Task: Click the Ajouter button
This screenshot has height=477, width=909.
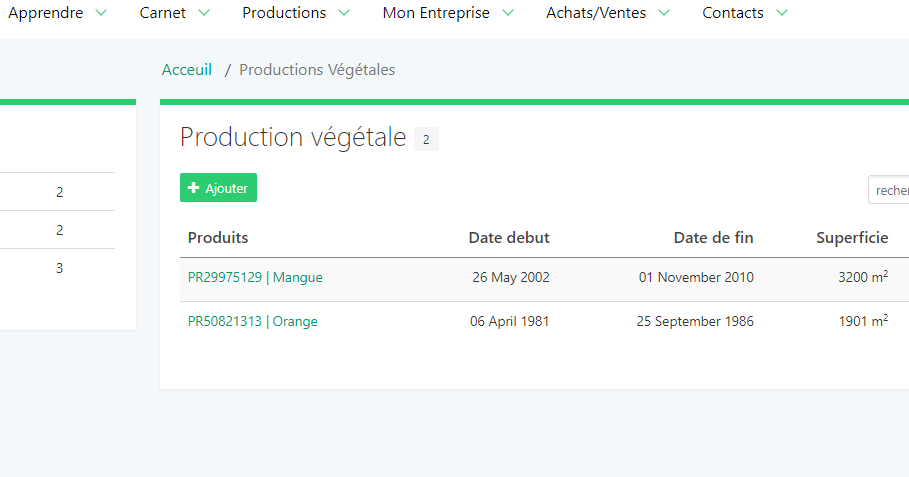Action: [219, 188]
